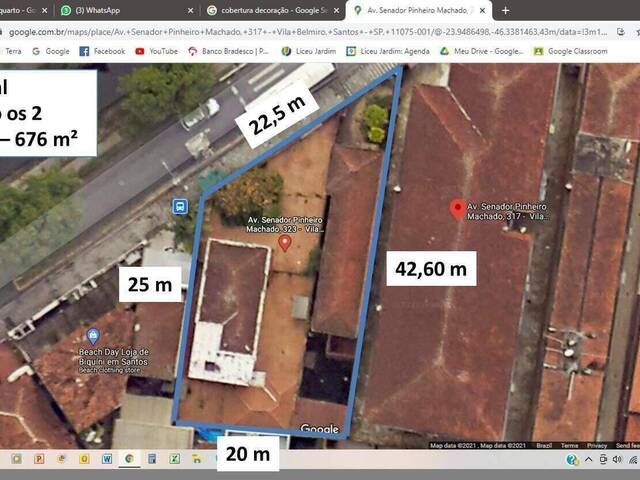The height and width of the screenshot is (480, 640).
Task: Launch Word from the taskbar
Action: tap(107, 459)
